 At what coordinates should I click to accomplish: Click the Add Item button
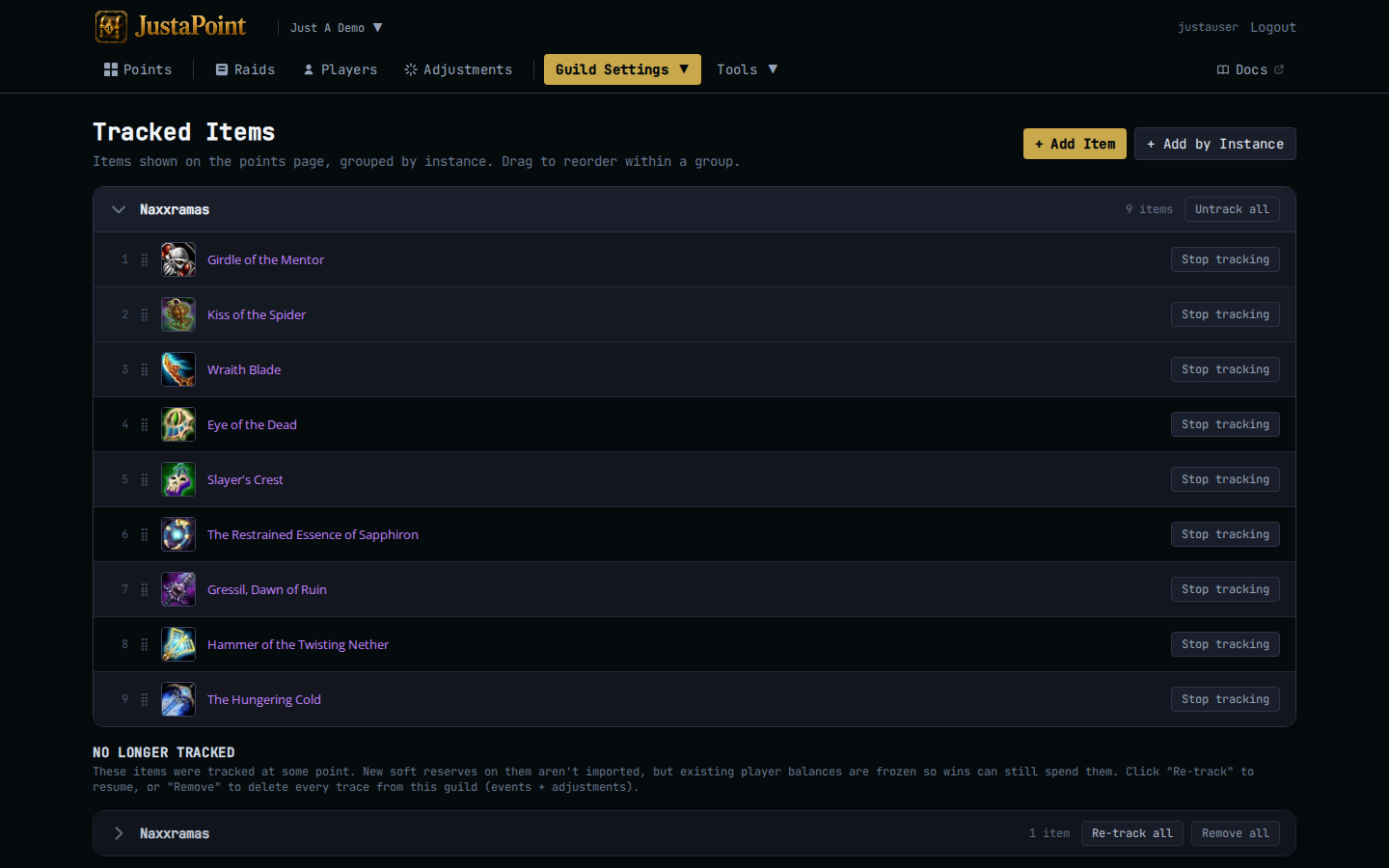click(1075, 144)
